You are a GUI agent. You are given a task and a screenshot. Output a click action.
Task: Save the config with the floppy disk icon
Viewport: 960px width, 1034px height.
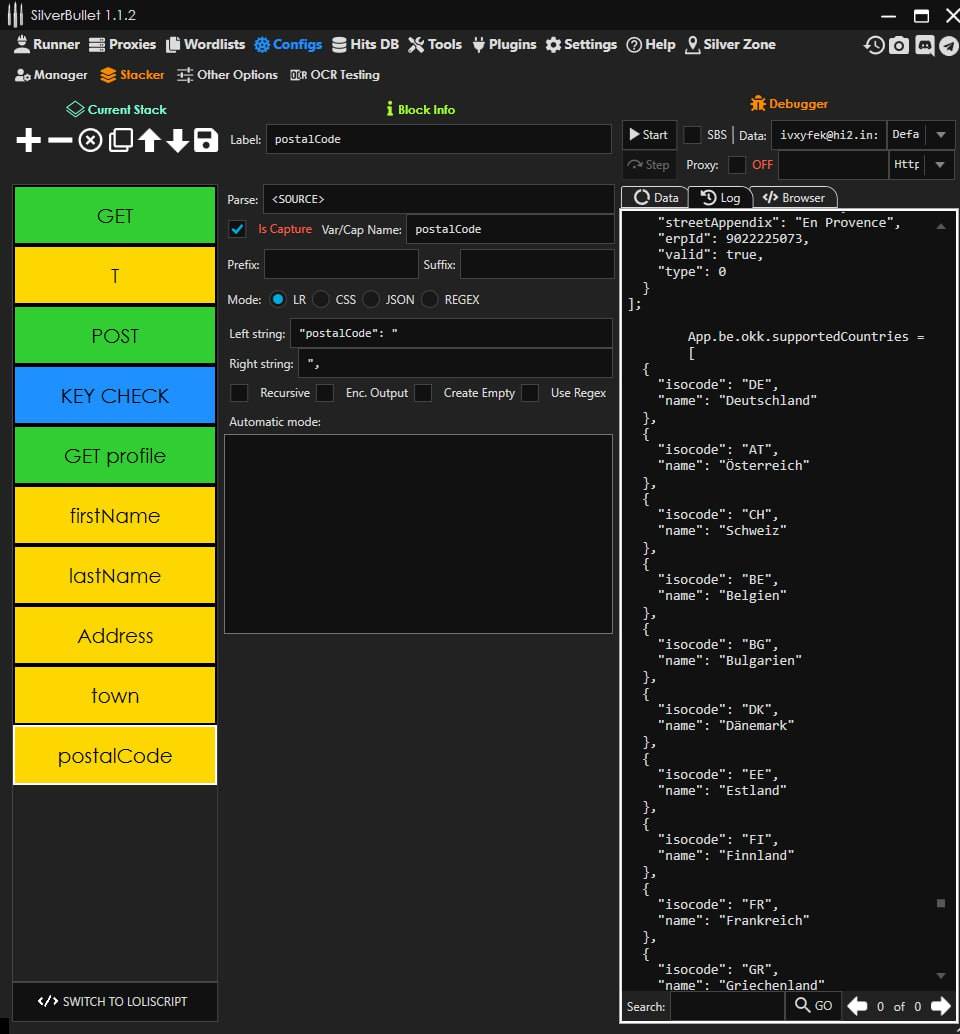pyautogui.click(x=206, y=140)
